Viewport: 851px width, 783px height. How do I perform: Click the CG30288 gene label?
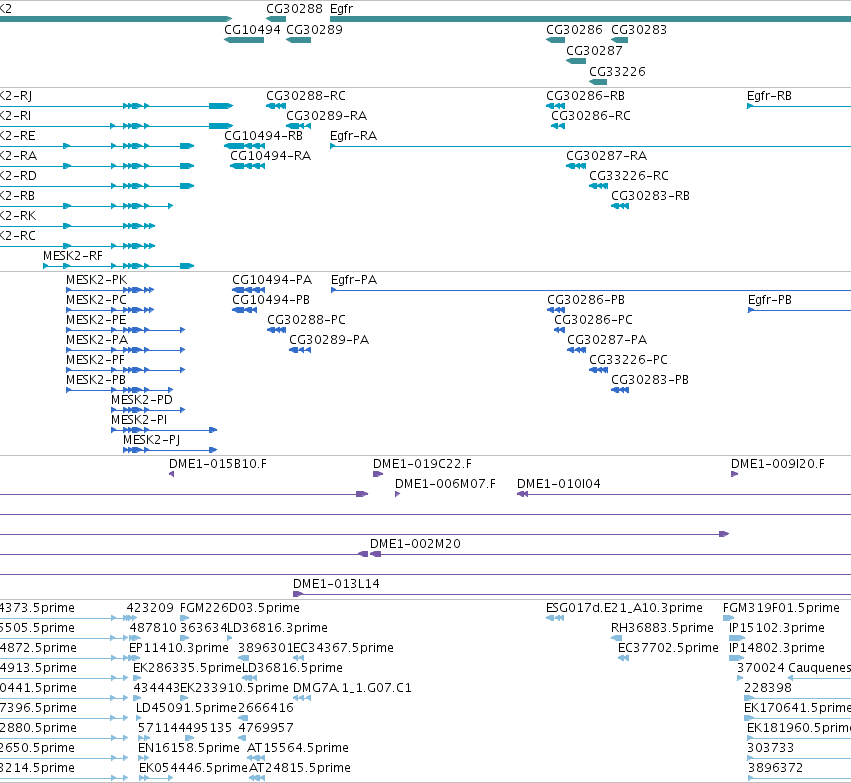click(294, 9)
